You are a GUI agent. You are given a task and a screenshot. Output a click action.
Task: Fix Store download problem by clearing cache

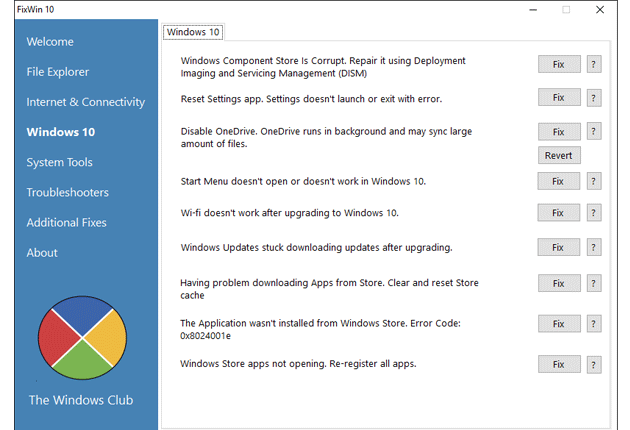coord(559,283)
